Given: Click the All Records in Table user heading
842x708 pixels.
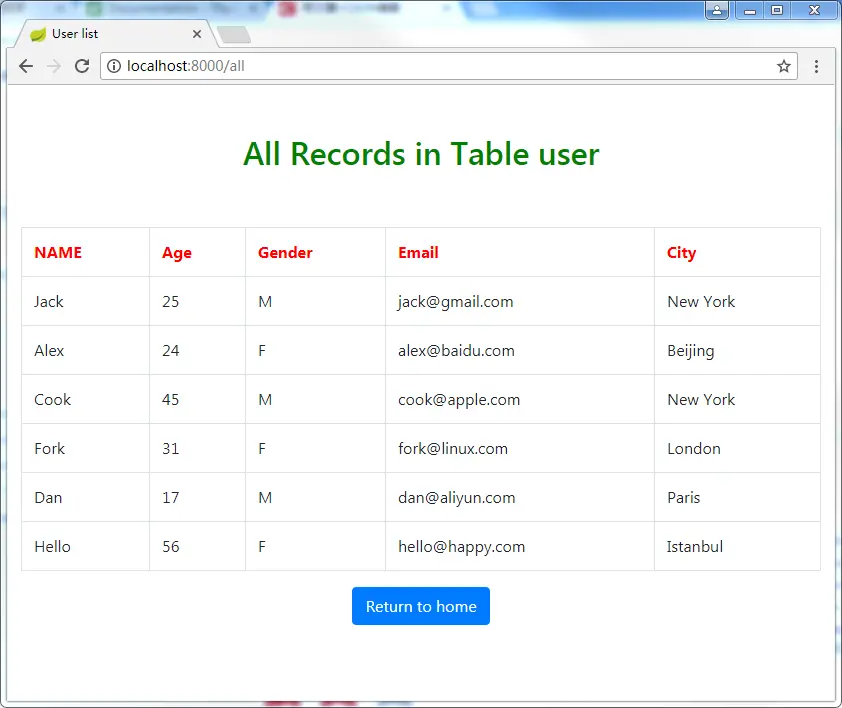Looking at the screenshot, I should tap(421, 154).
